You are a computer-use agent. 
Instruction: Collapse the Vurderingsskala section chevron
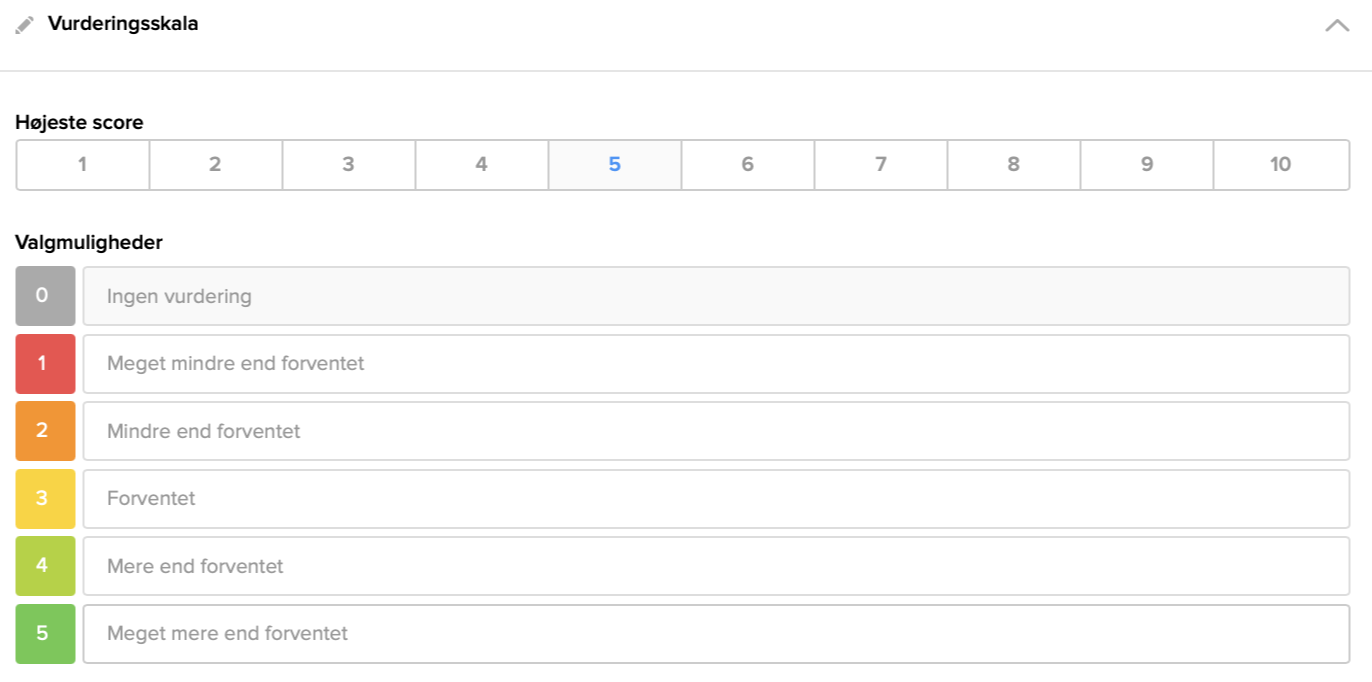point(1337,26)
